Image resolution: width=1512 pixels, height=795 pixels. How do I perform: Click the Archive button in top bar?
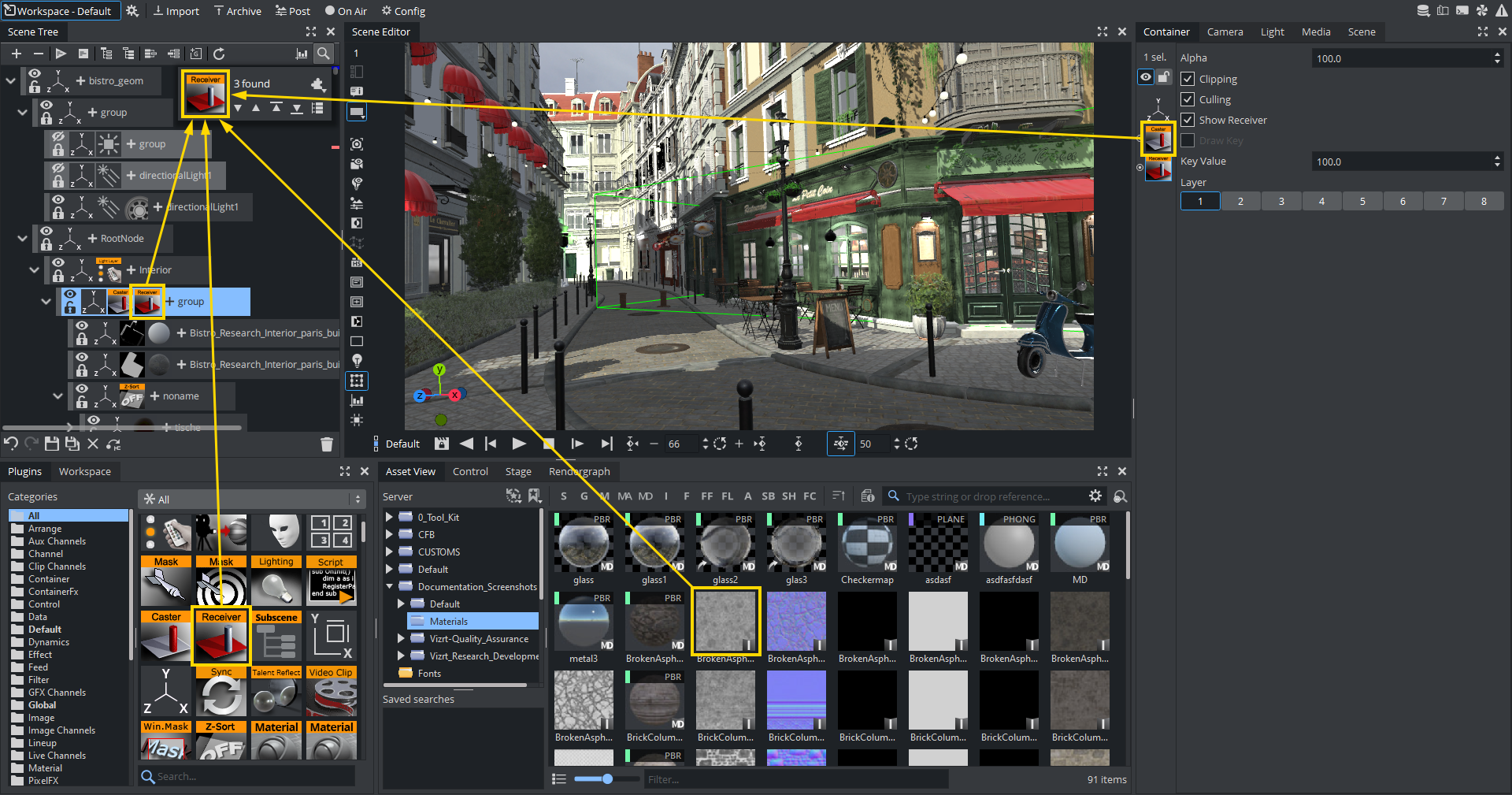238,11
